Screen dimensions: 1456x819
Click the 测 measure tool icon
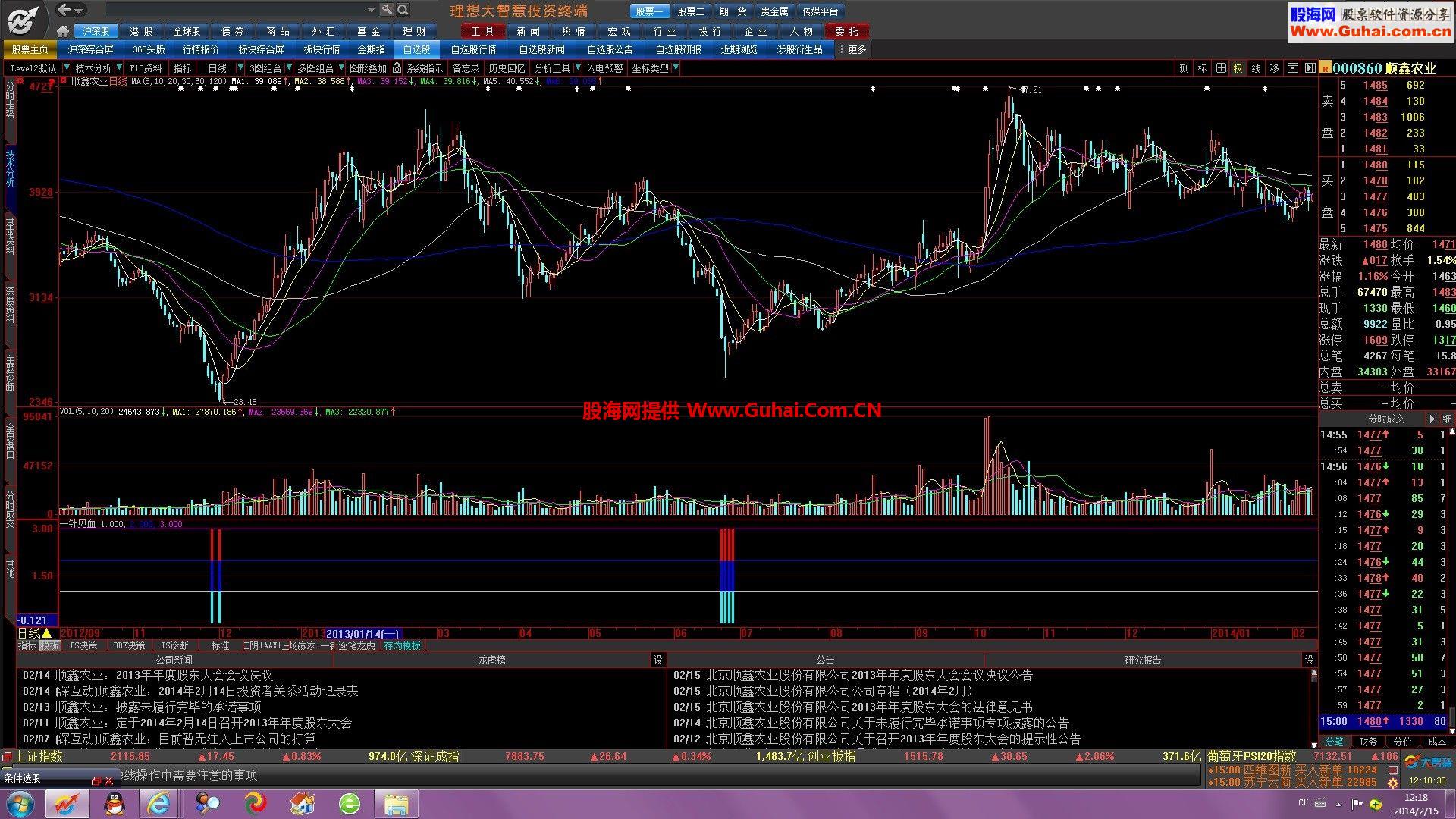pos(1184,68)
